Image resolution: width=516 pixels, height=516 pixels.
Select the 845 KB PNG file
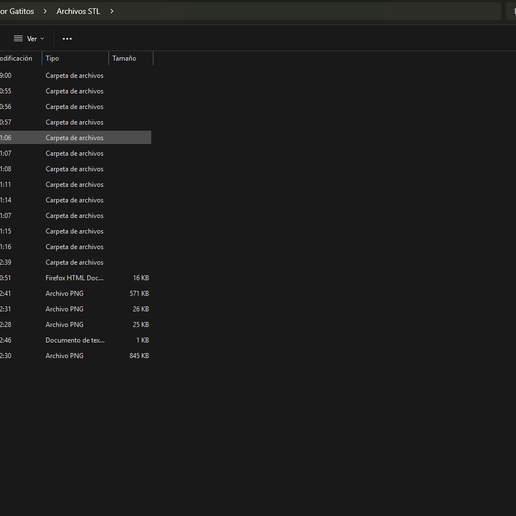[75, 356]
